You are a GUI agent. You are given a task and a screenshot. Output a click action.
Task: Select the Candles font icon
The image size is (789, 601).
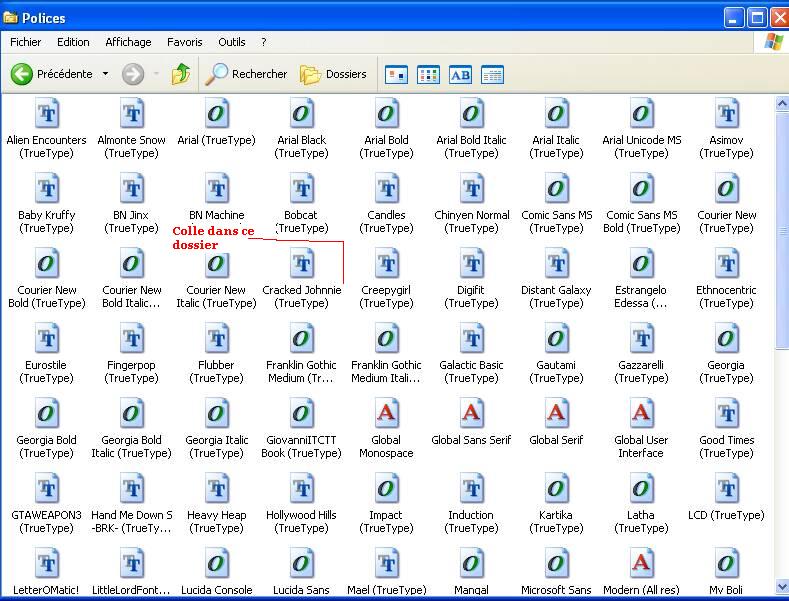pyautogui.click(x=387, y=188)
